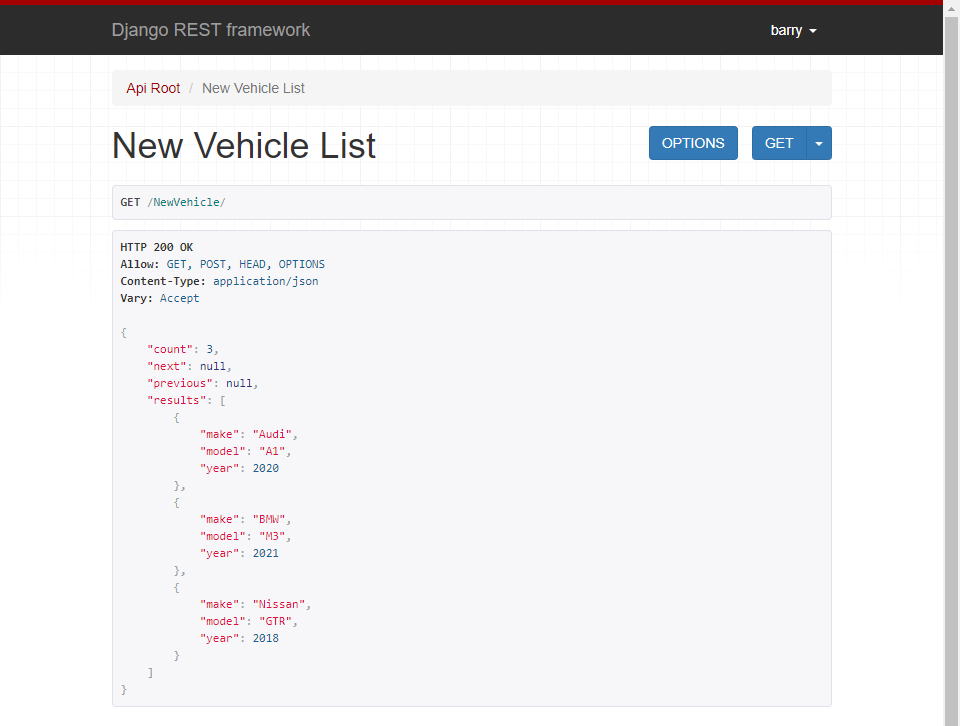Click the "year": 2018 value
The width and height of the screenshot is (960, 726).
tap(266, 638)
